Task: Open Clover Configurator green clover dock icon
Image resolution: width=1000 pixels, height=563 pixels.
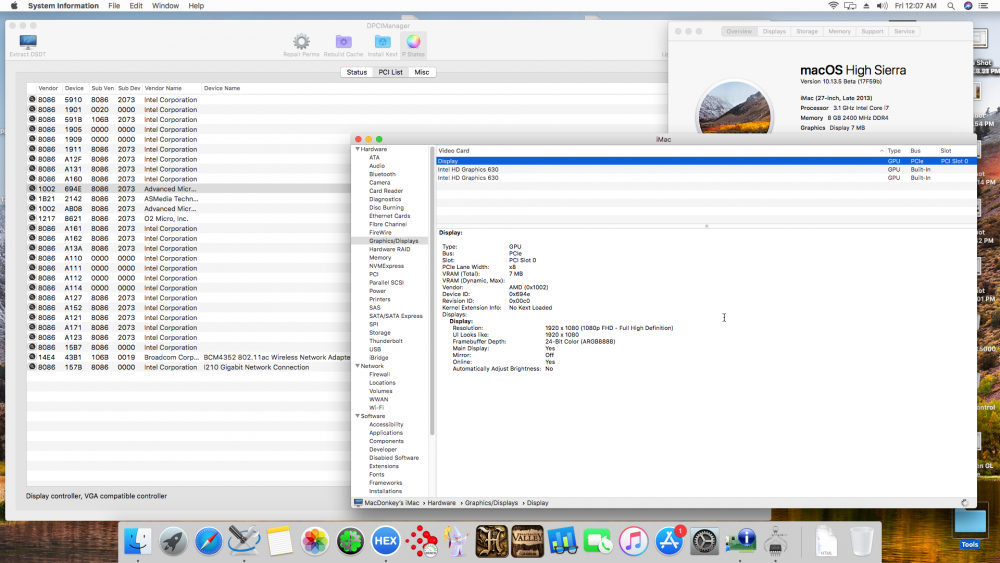Action: [350, 541]
